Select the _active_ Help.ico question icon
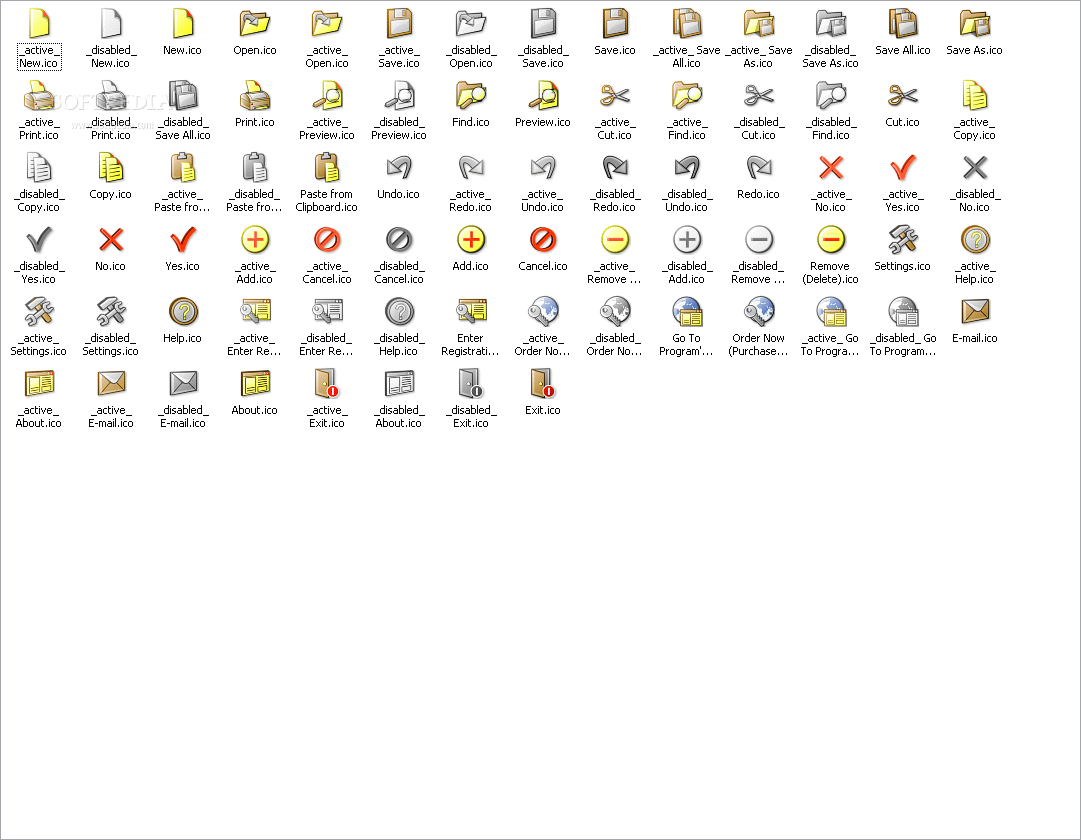Screen dimensions: 1081x840 point(974,239)
